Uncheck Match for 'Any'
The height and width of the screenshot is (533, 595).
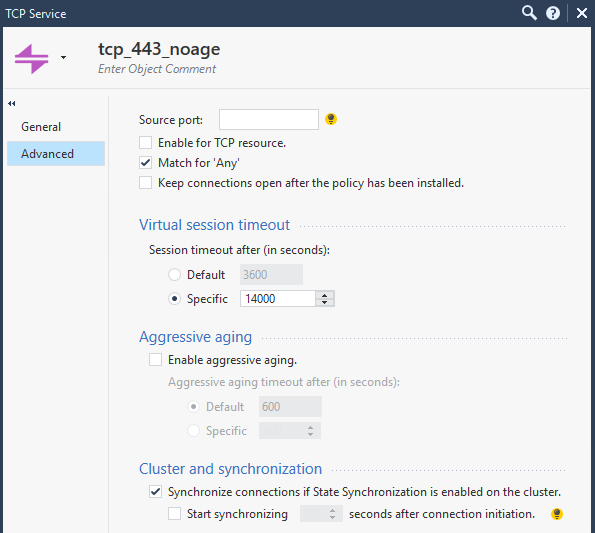145,163
